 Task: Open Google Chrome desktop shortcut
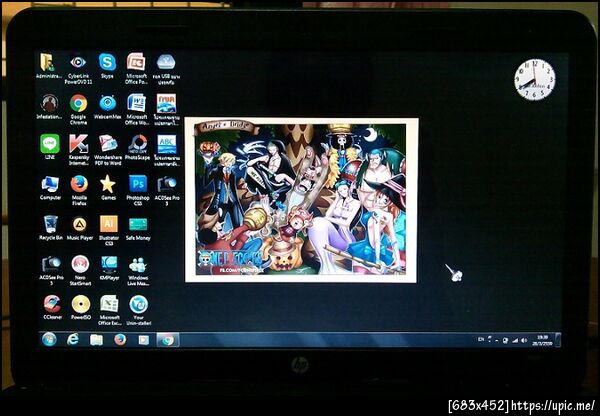click(x=78, y=109)
